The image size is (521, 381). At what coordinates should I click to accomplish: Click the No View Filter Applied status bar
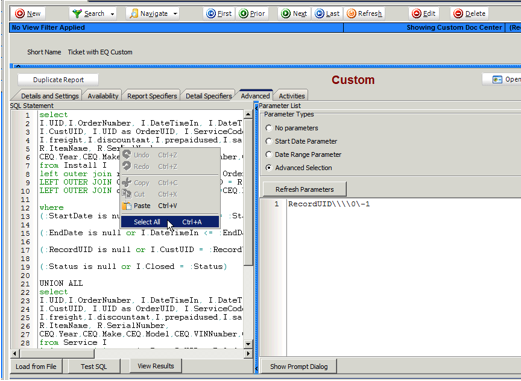coord(176,28)
